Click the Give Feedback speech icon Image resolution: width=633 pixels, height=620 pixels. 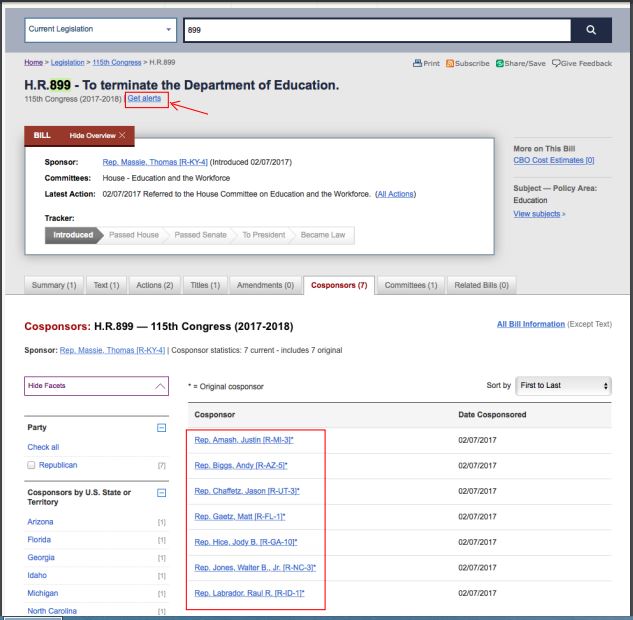click(559, 65)
